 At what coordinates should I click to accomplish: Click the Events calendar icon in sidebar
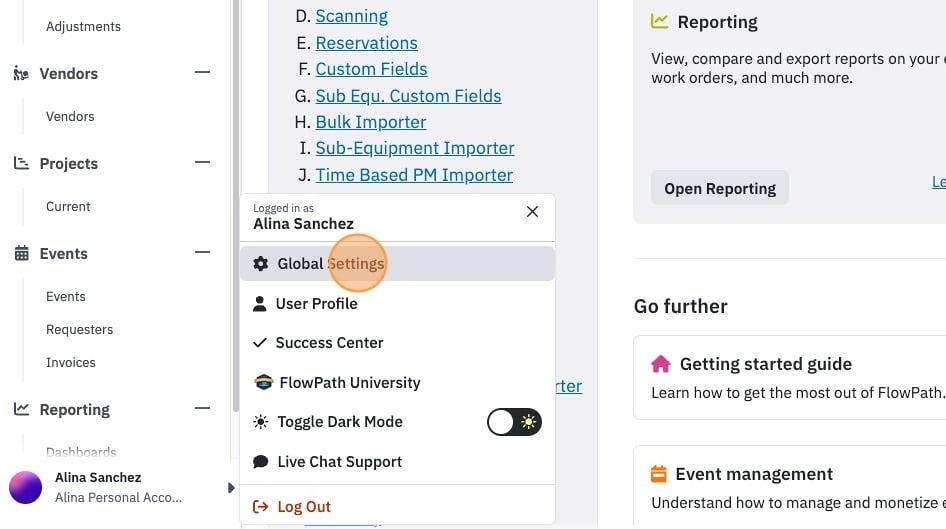[x=22, y=253]
